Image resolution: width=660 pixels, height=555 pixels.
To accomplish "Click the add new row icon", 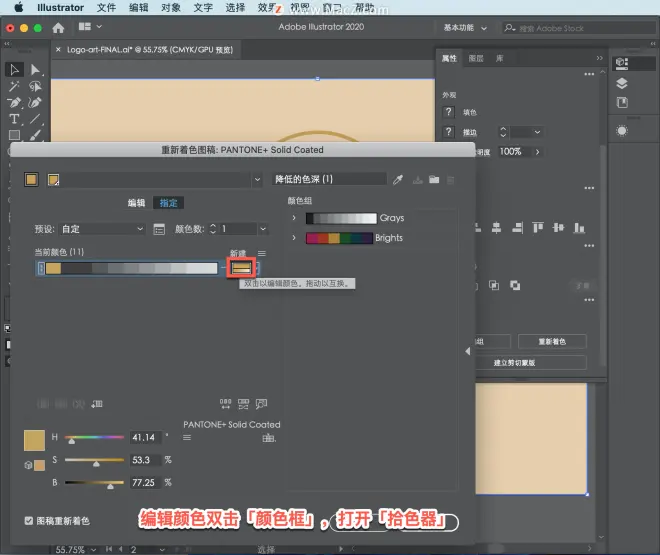I will (x=96, y=404).
